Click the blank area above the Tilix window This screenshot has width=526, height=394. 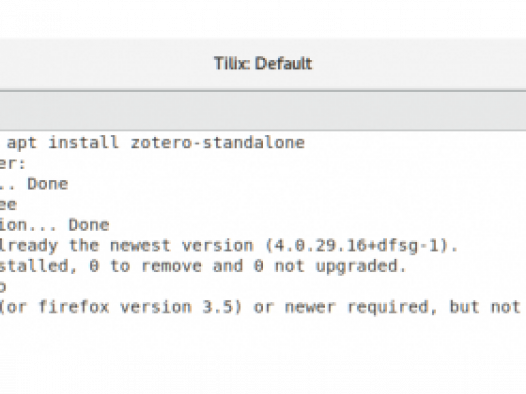[263, 18]
